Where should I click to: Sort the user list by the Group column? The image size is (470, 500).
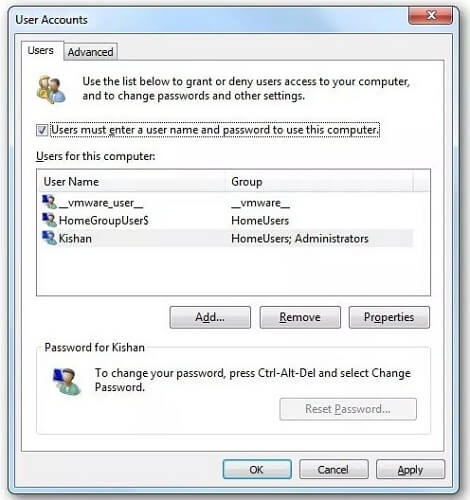click(319, 182)
